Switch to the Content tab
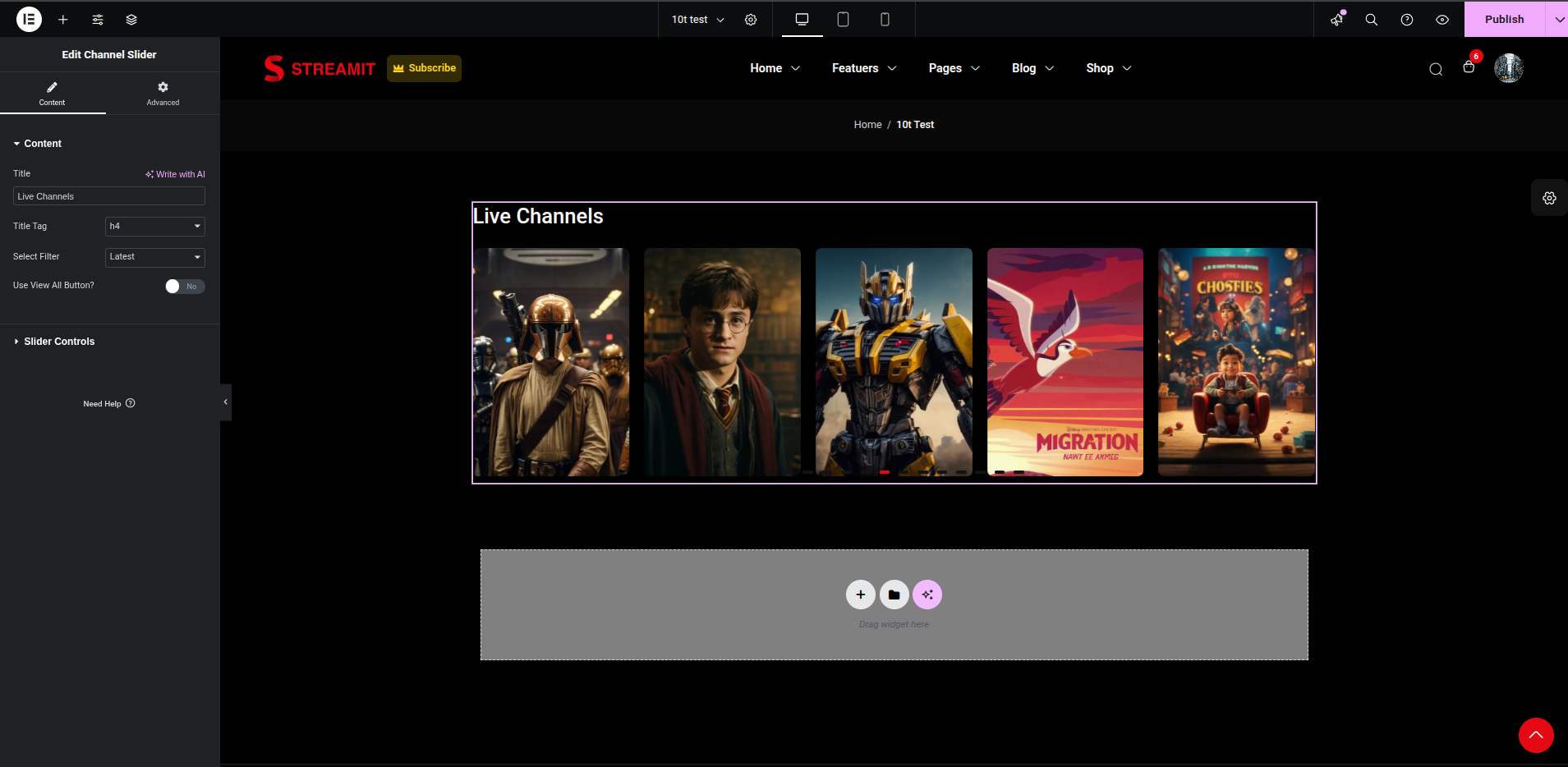This screenshot has width=1568, height=767. pos(53,94)
